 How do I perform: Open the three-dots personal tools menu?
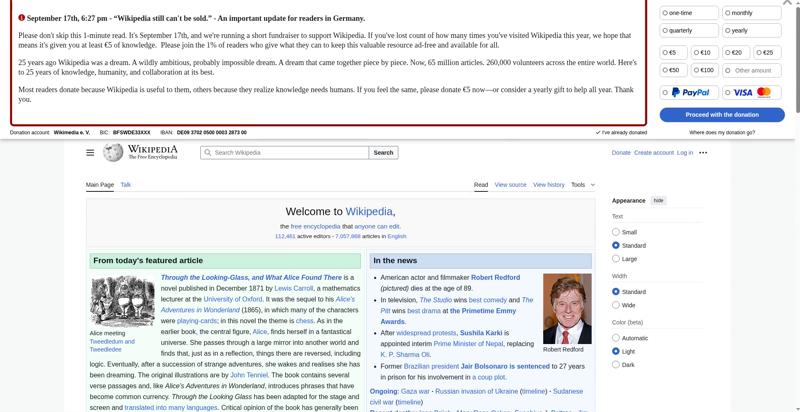tap(703, 152)
